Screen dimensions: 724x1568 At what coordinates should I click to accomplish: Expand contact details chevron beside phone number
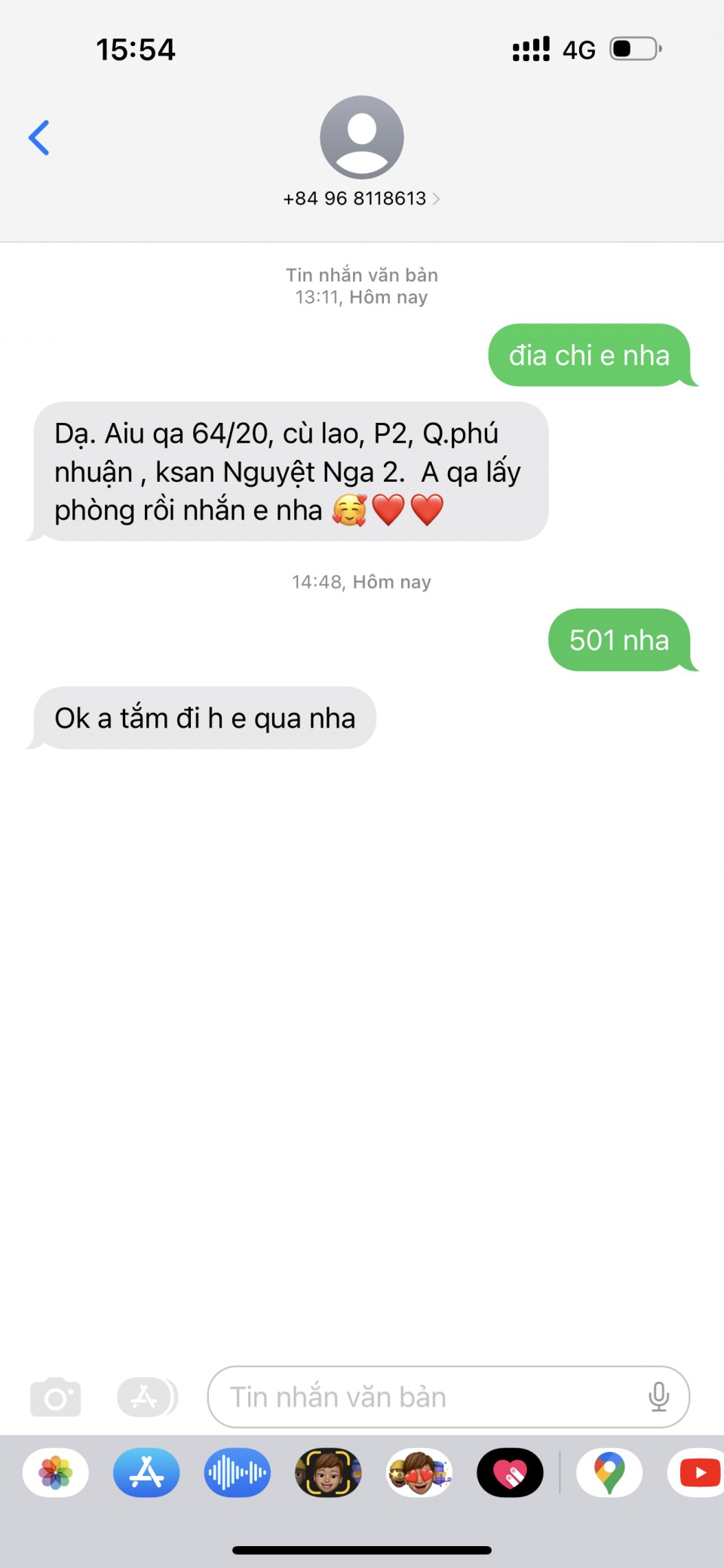436,199
